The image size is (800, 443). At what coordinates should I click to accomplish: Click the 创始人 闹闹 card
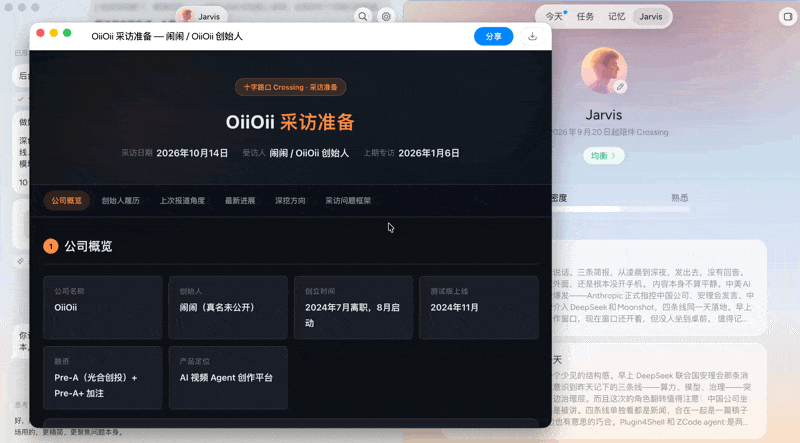(228, 307)
